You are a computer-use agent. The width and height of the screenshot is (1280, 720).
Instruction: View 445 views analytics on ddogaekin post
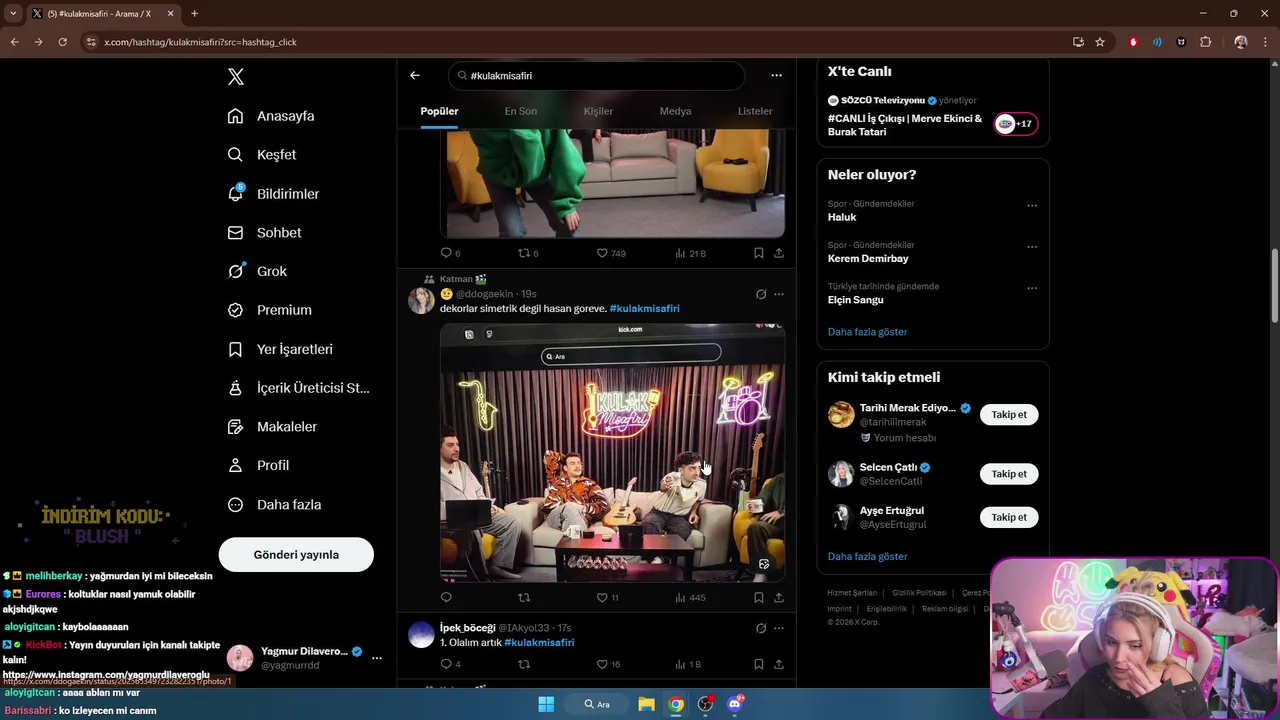tap(690, 597)
